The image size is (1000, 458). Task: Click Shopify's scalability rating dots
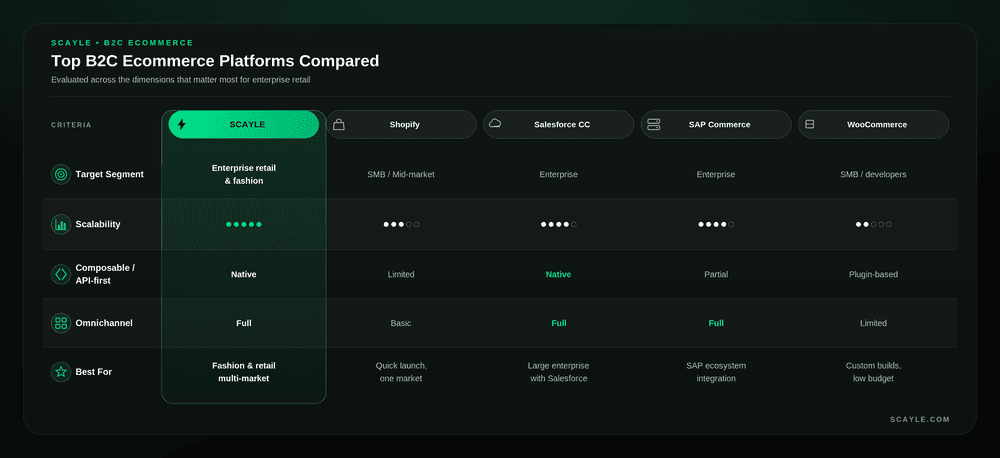click(x=401, y=225)
